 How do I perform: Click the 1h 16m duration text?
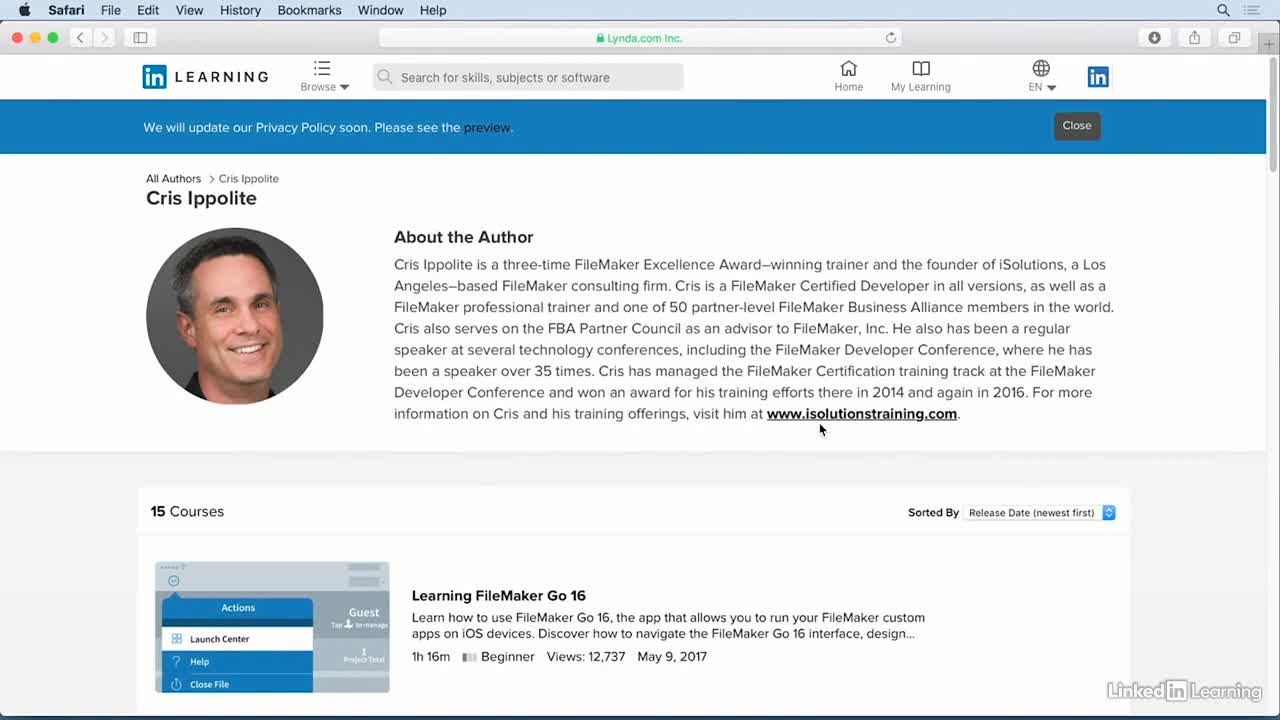coord(431,657)
